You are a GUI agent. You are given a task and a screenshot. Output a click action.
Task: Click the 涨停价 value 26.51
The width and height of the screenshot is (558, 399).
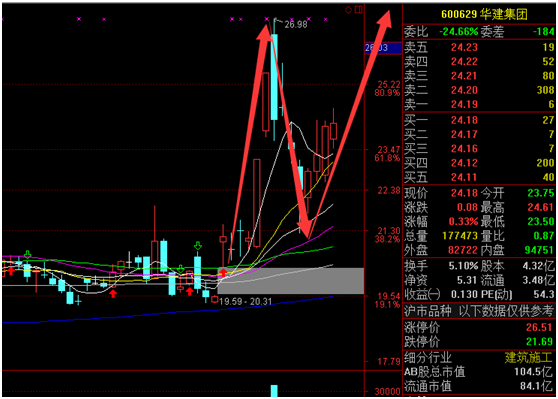pyautogui.click(x=540, y=327)
